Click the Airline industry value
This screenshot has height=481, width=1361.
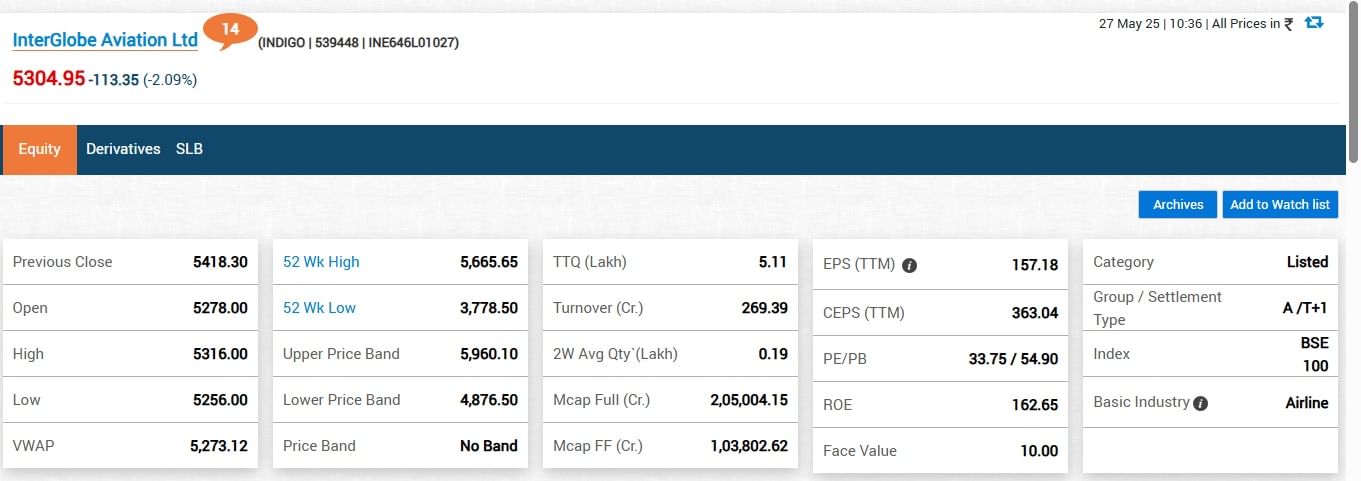[x=1306, y=403]
